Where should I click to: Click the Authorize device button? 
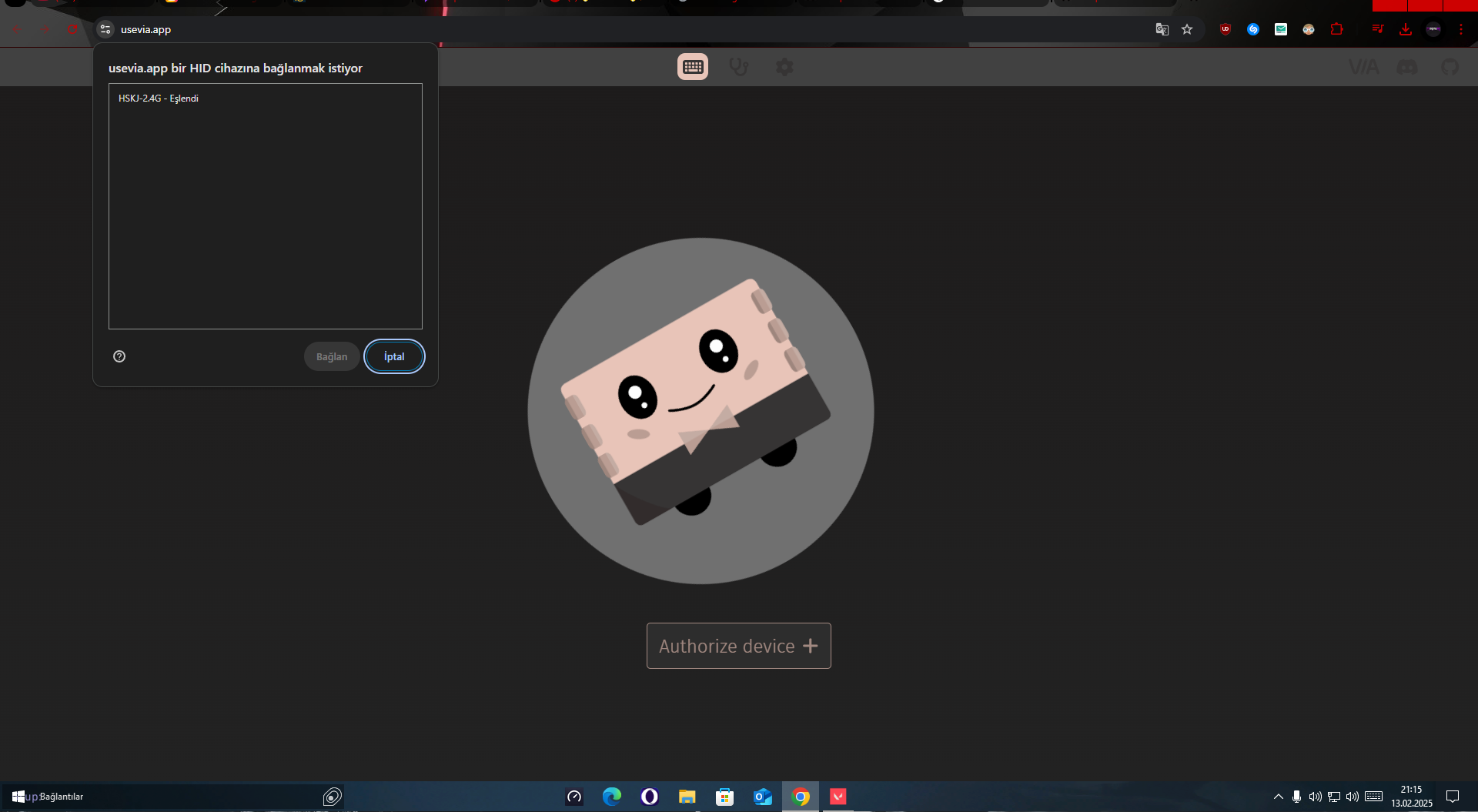738,646
